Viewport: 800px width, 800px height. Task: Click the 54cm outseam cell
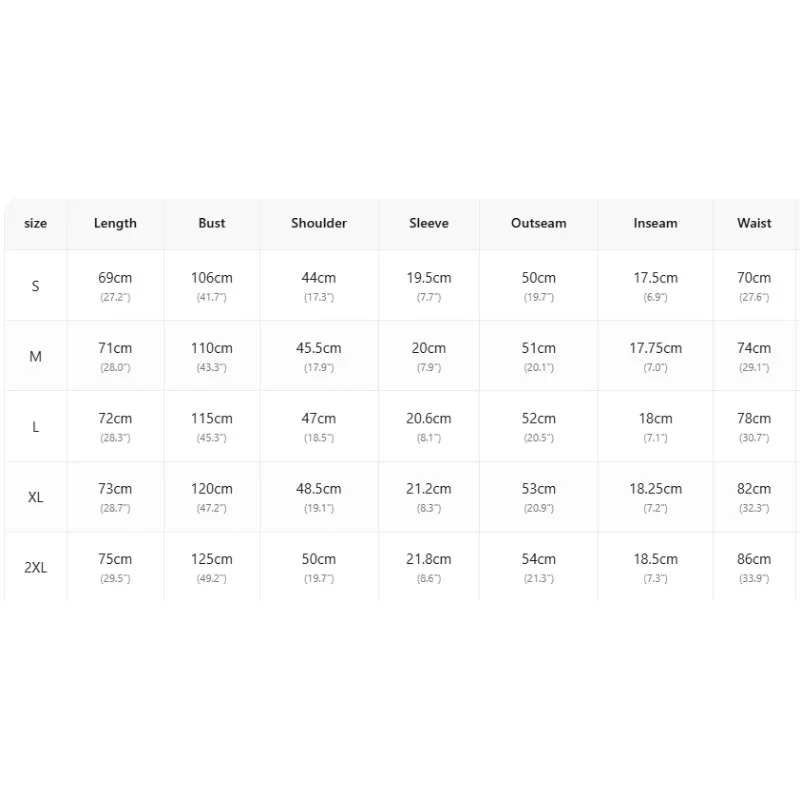(539, 567)
